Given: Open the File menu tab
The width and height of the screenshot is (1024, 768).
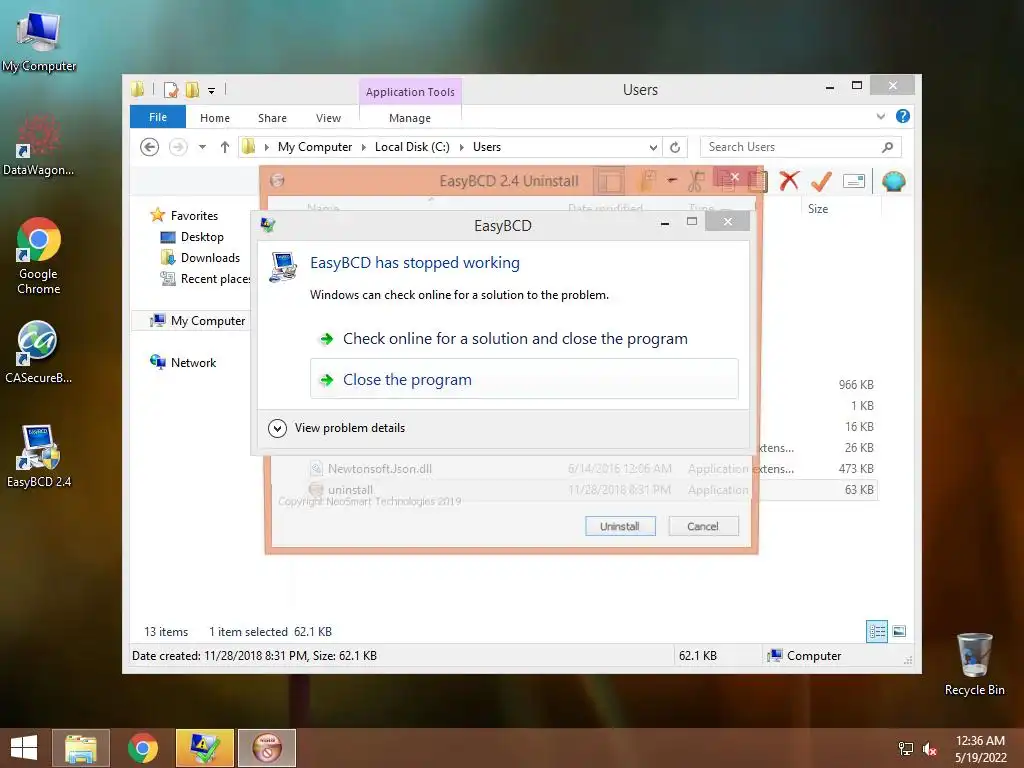Looking at the screenshot, I should click(x=158, y=117).
